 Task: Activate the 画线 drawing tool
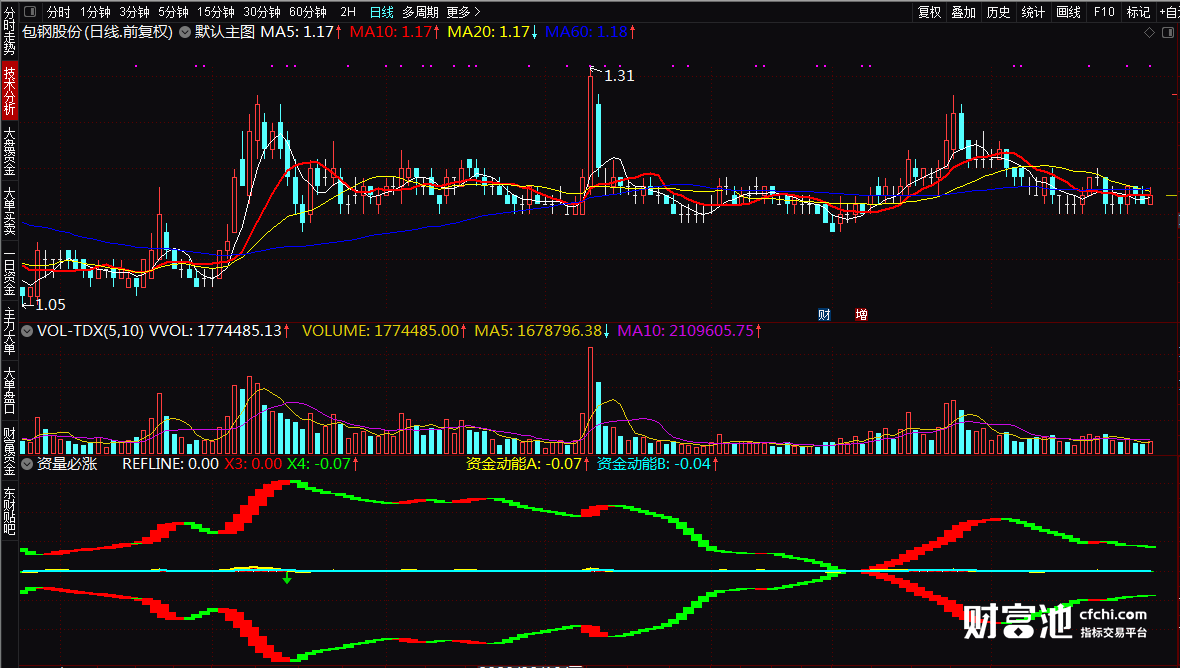pos(1068,12)
